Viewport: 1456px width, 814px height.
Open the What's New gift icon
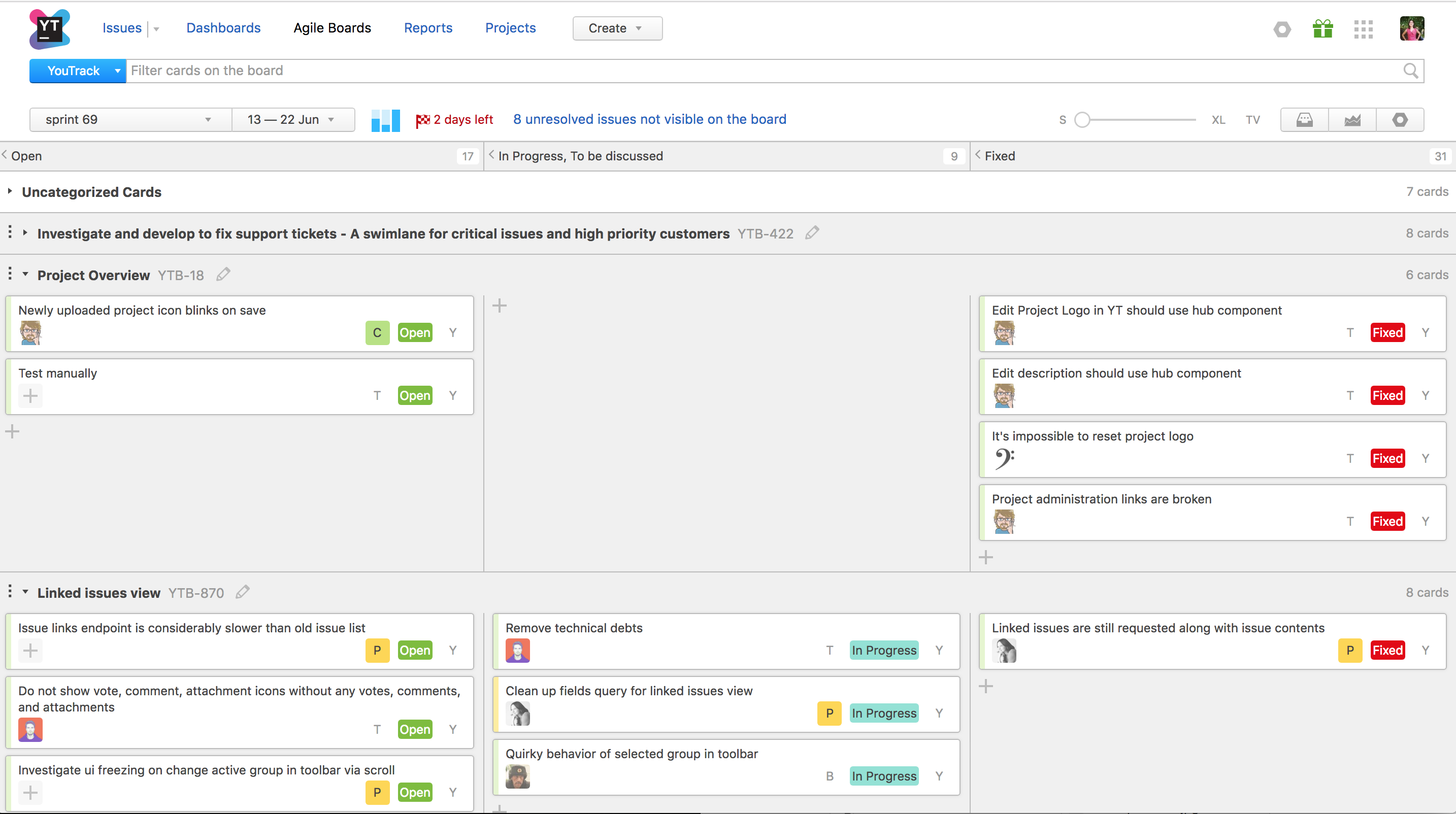coord(1322,28)
